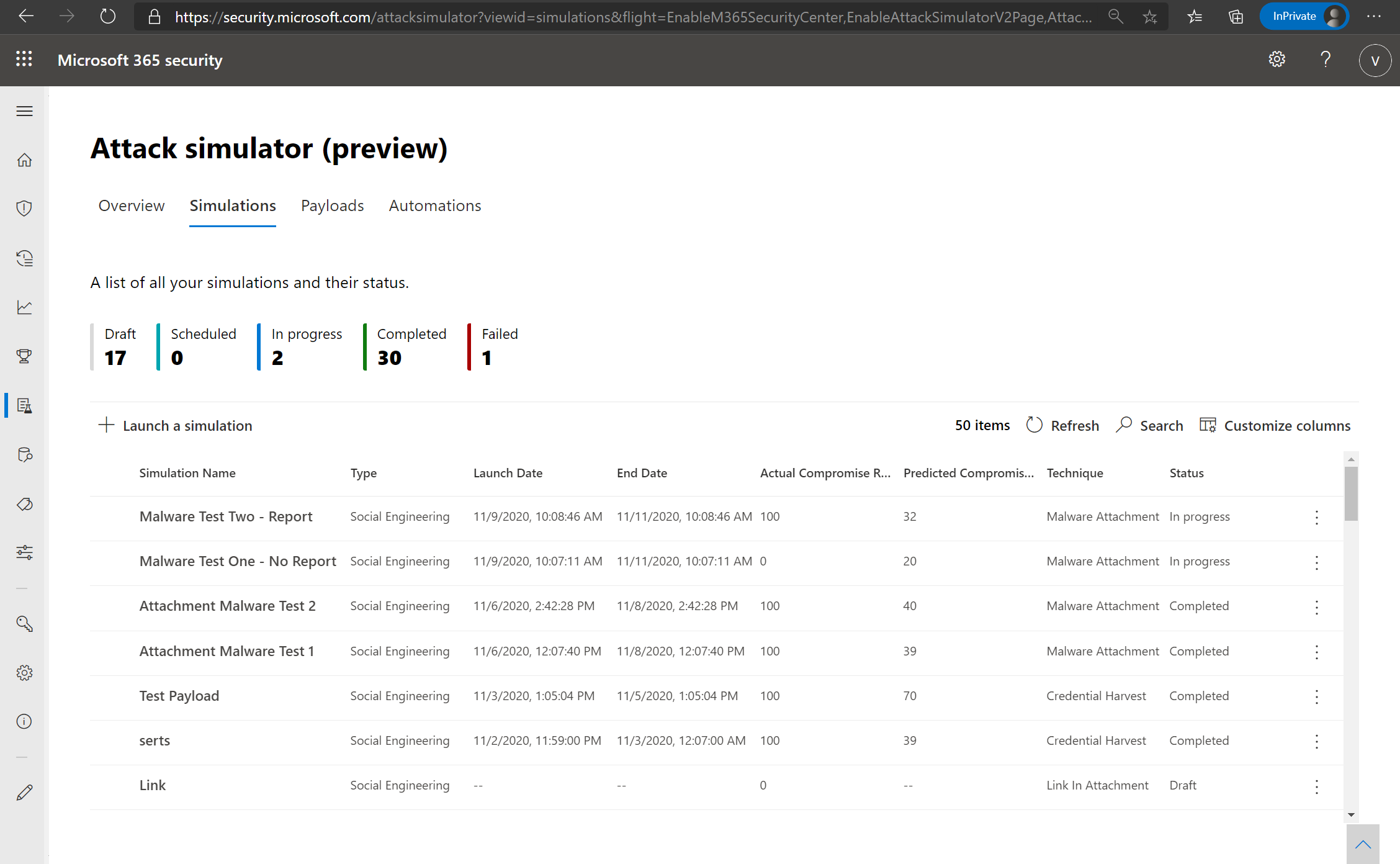This screenshot has height=864, width=1400.
Task: Open Help via the question mark icon
Action: tap(1326, 60)
